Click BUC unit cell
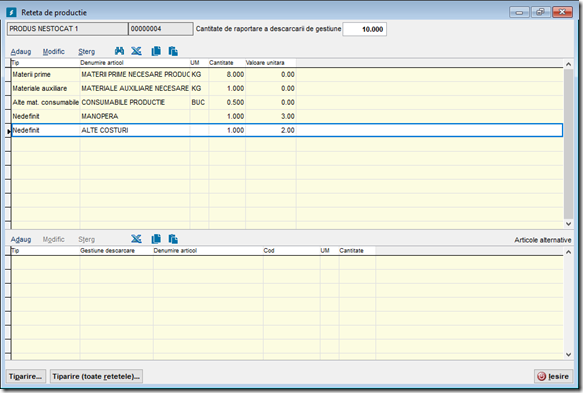 click(x=199, y=102)
